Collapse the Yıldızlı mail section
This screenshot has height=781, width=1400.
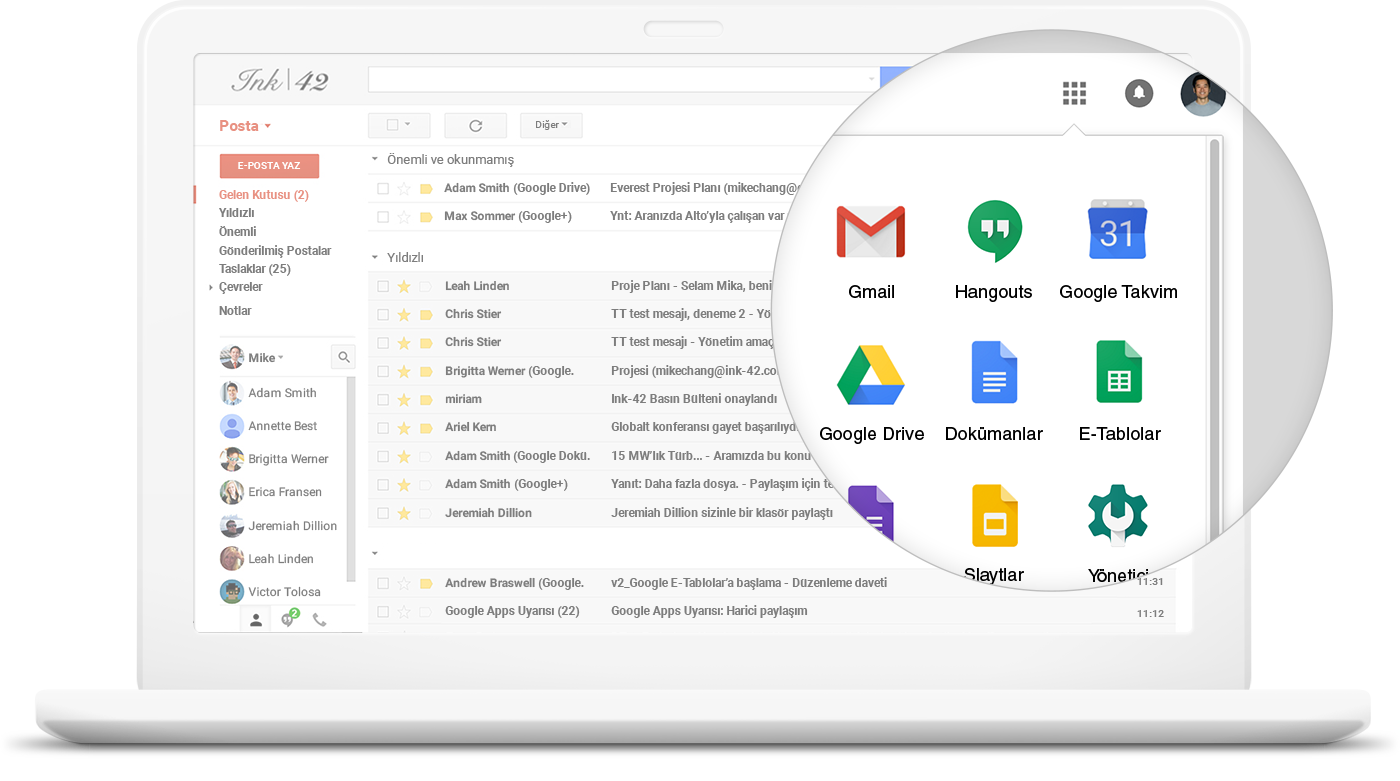click(x=375, y=257)
